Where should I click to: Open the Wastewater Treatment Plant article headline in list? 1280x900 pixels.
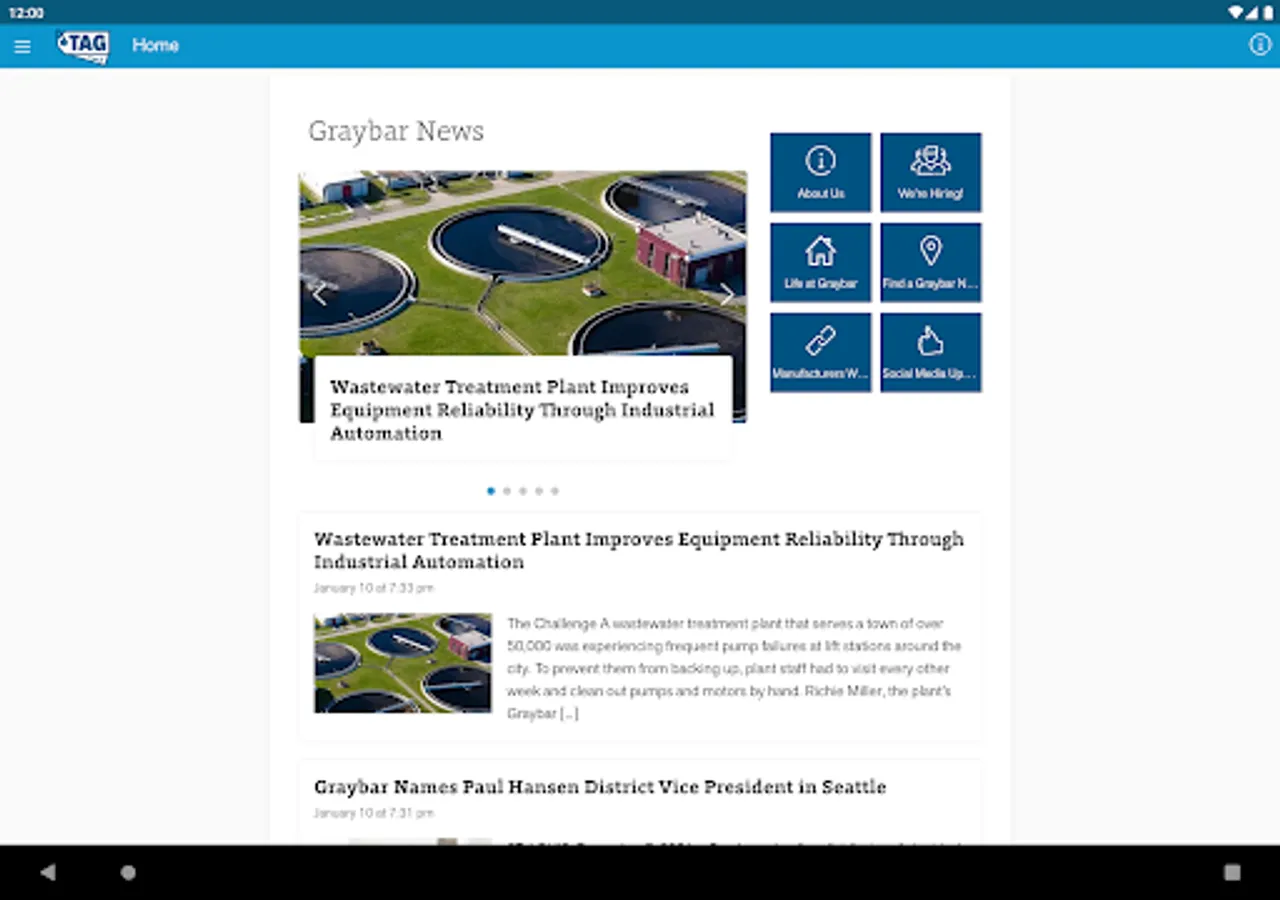[x=639, y=550]
